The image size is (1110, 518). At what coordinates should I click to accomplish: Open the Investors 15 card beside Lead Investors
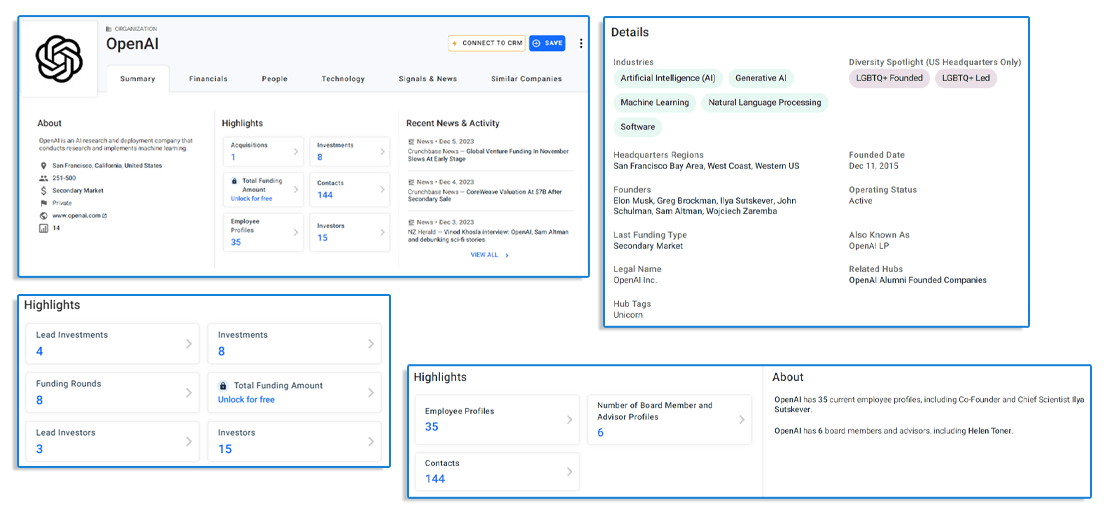294,442
